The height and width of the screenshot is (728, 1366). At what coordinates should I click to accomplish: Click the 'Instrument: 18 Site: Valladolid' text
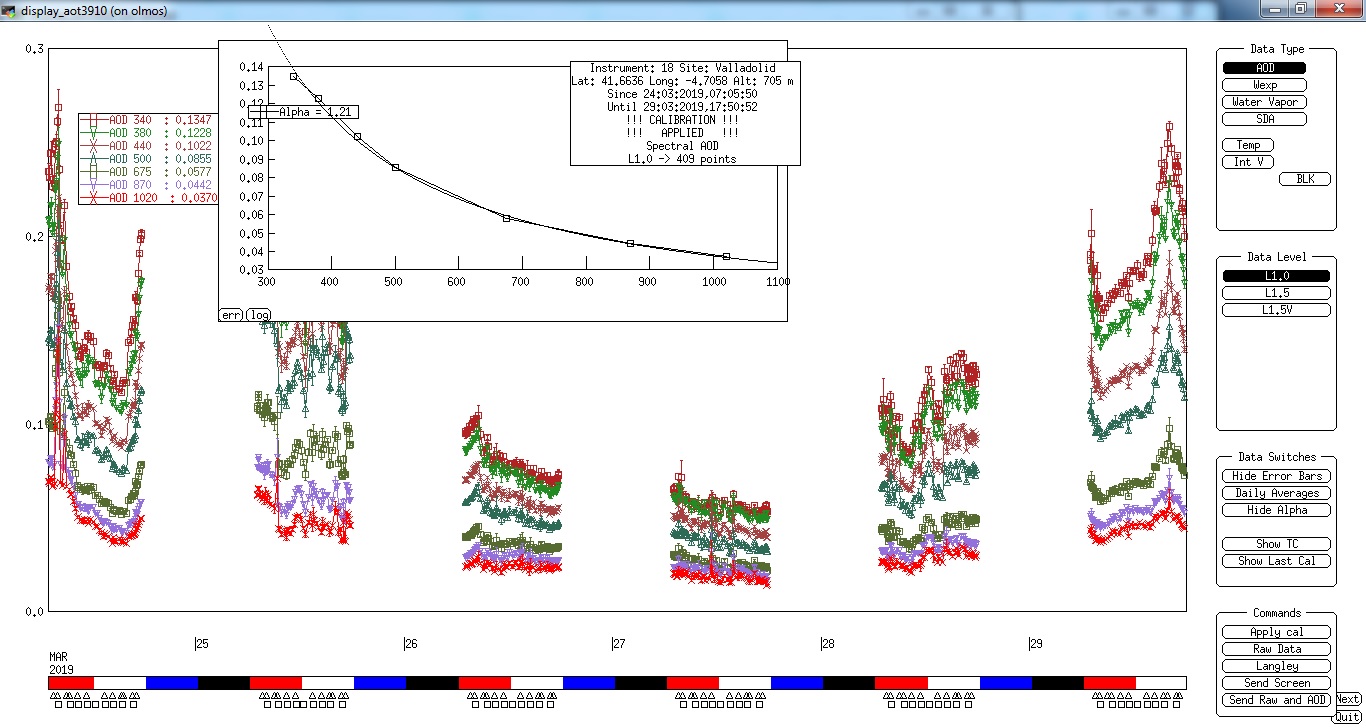tap(683, 68)
